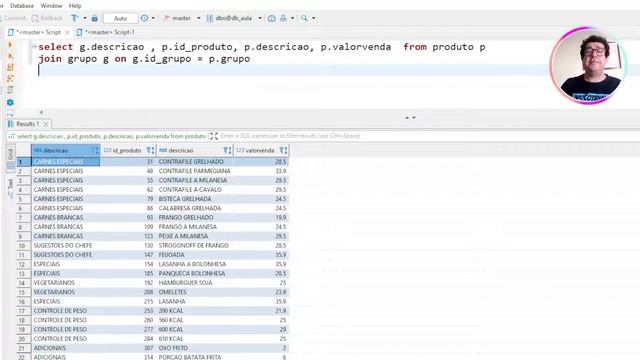Collapse the select statement fold marker
This screenshot has height=360, width=640.
[x=34, y=47]
